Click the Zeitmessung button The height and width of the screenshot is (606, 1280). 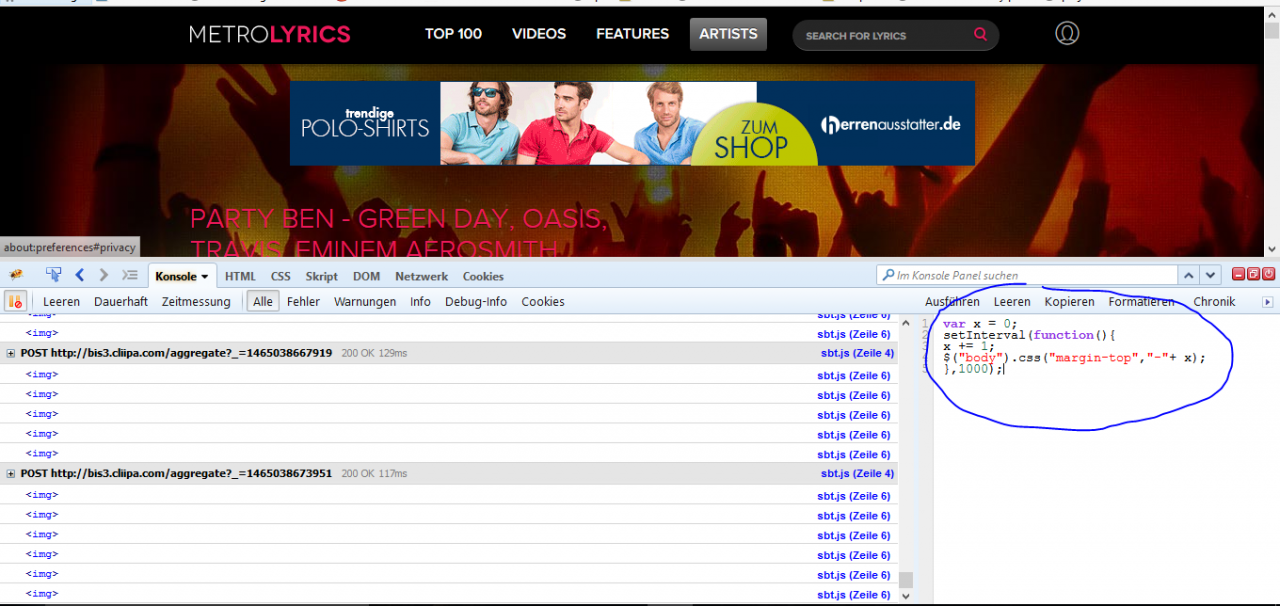(x=196, y=301)
